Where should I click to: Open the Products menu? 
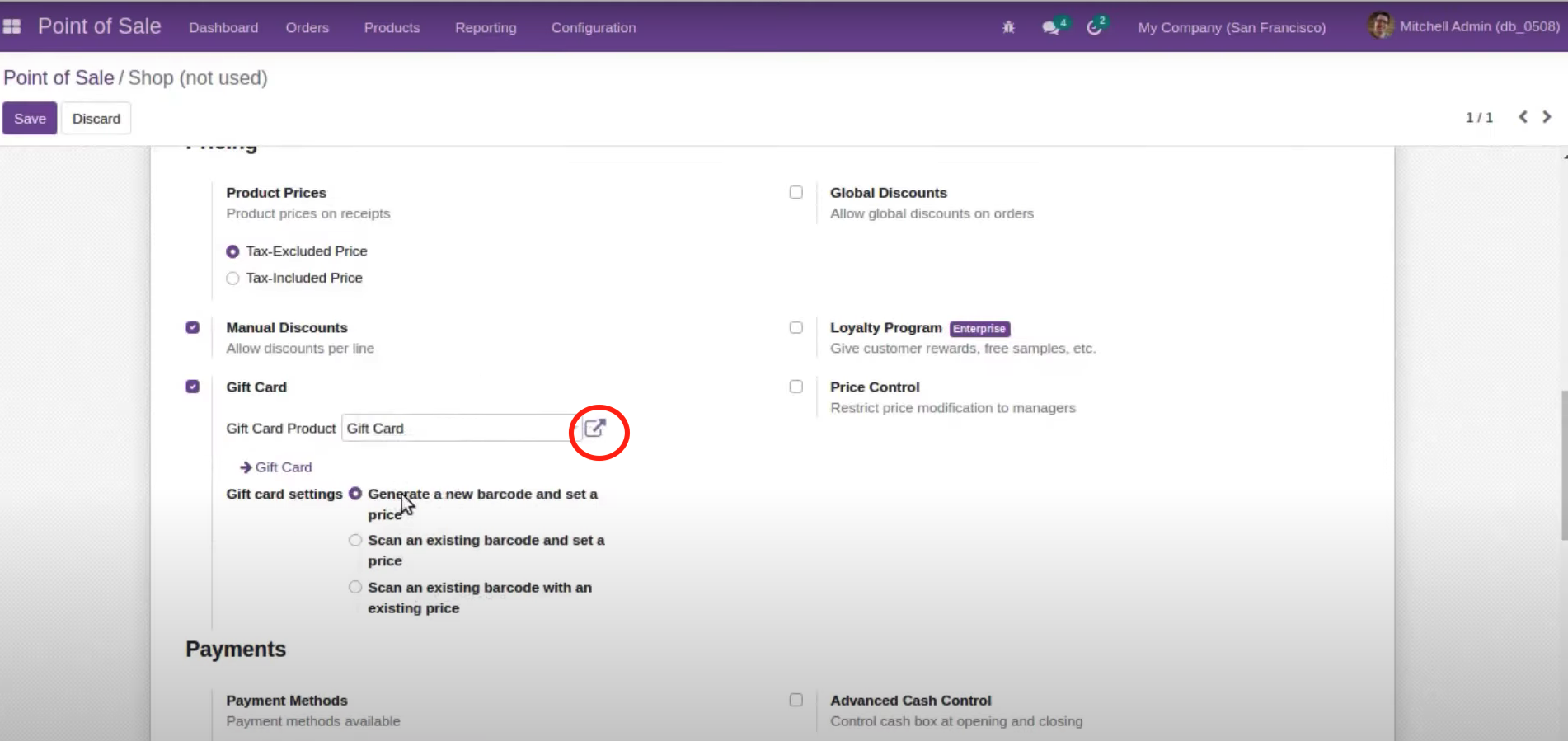[x=392, y=27]
